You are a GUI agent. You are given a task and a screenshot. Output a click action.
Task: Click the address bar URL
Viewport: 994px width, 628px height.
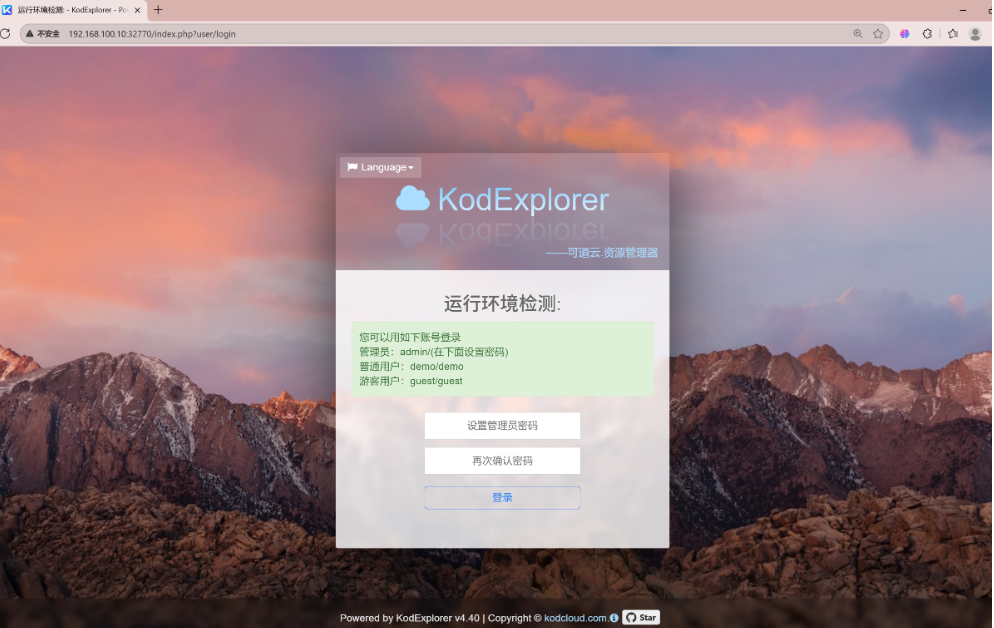click(152, 34)
